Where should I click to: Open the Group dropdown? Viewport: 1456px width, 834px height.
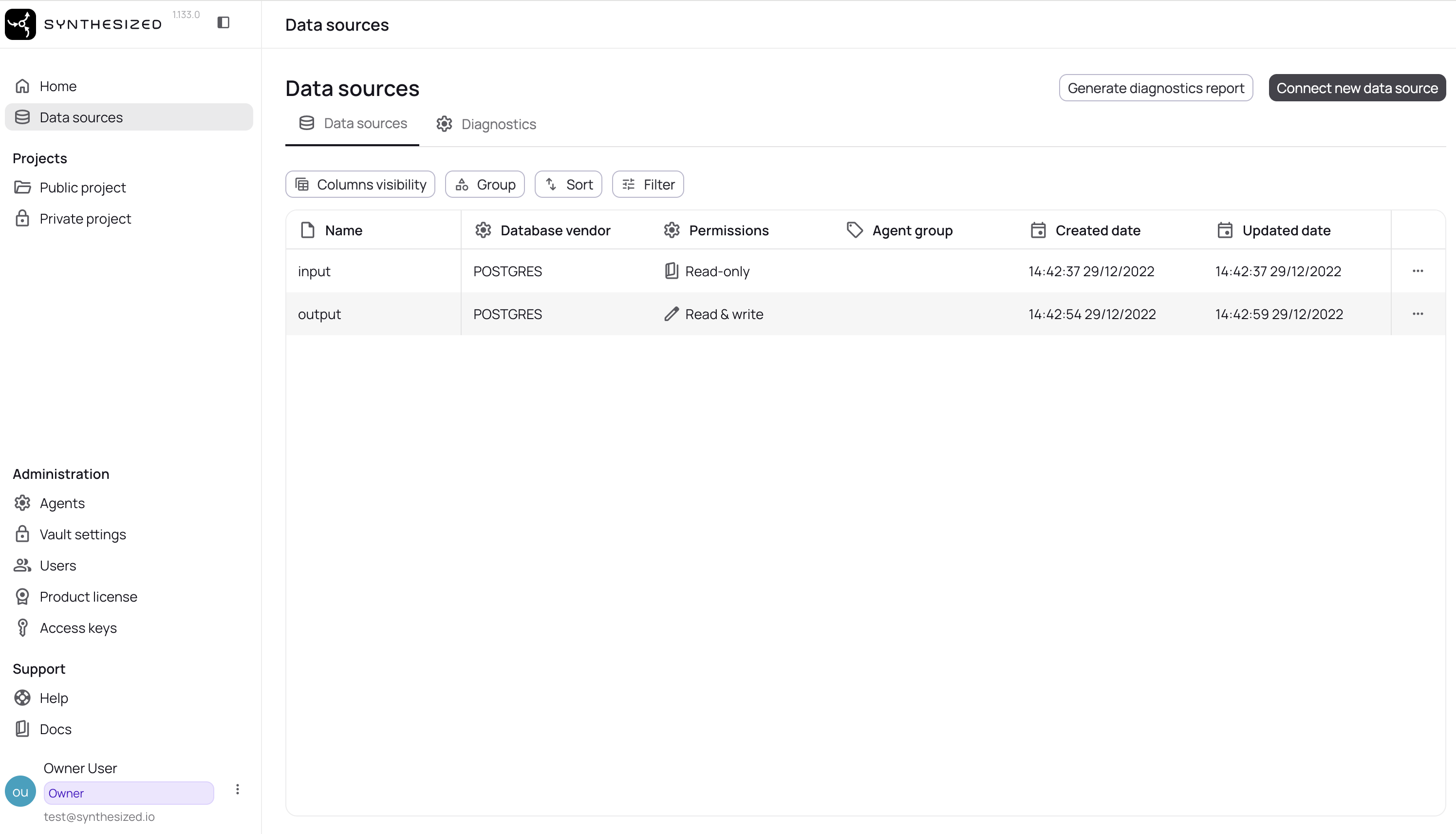[x=485, y=184]
